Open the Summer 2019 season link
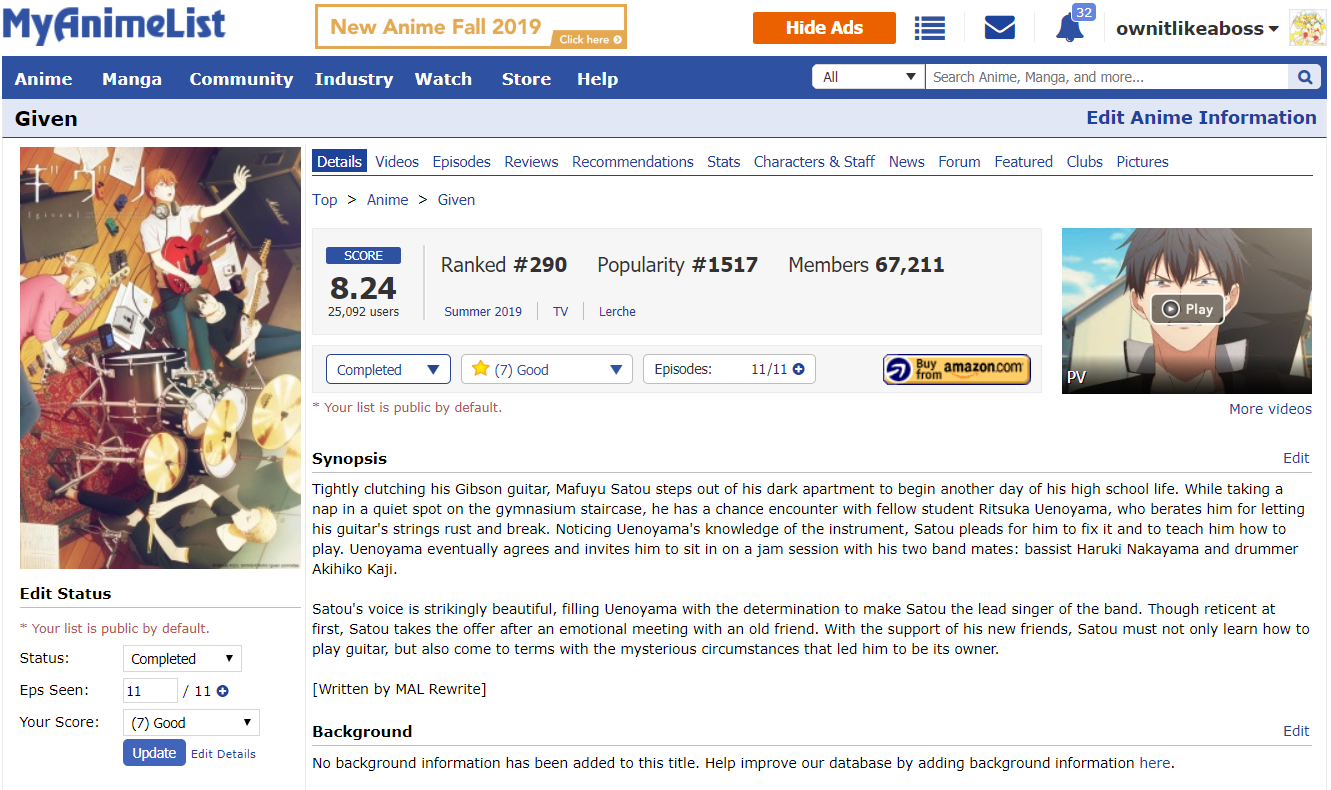The image size is (1331, 790). 483,312
